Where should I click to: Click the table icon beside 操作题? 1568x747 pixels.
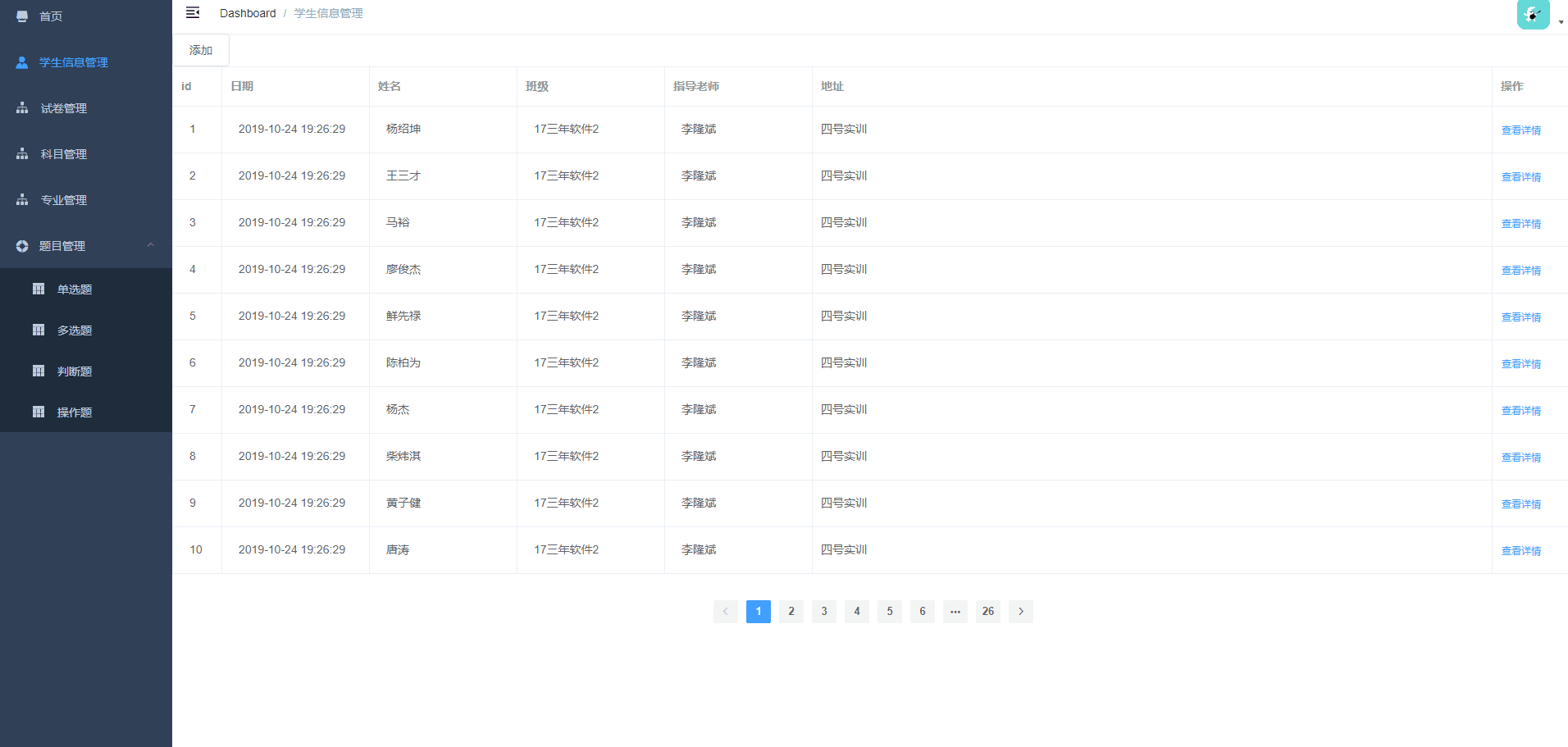point(39,412)
